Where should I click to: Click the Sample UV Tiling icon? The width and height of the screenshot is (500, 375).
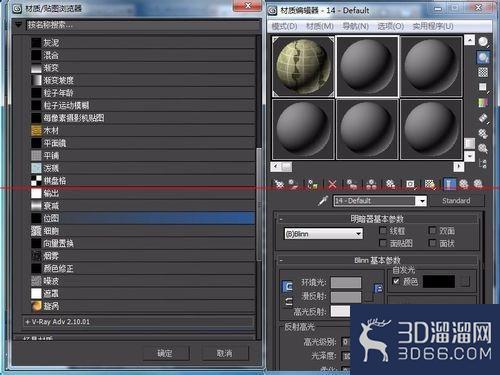tap(483, 87)
